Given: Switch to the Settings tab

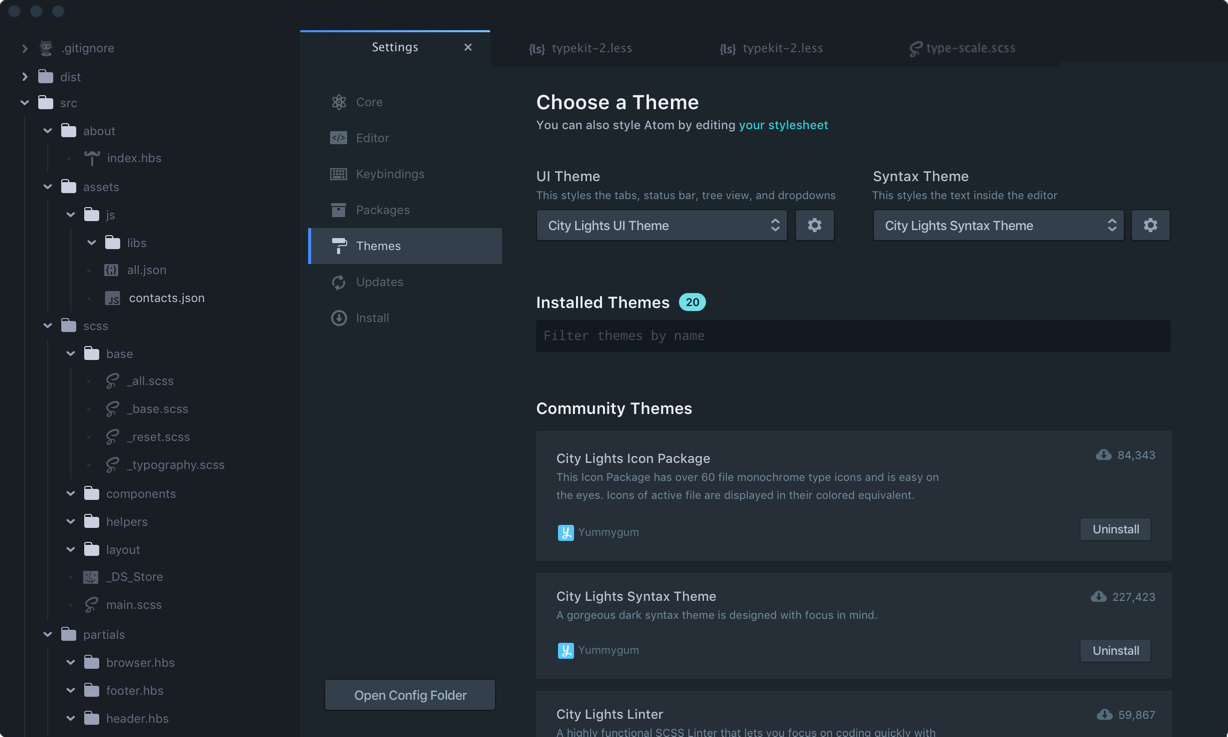Looking at the screenshot, I should click(x=395, y=47).
